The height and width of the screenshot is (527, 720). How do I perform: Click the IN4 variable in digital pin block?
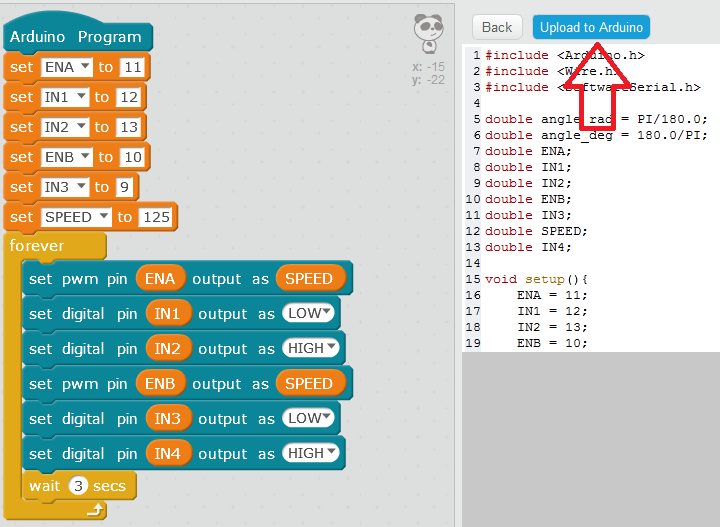[x=168, y=454]
